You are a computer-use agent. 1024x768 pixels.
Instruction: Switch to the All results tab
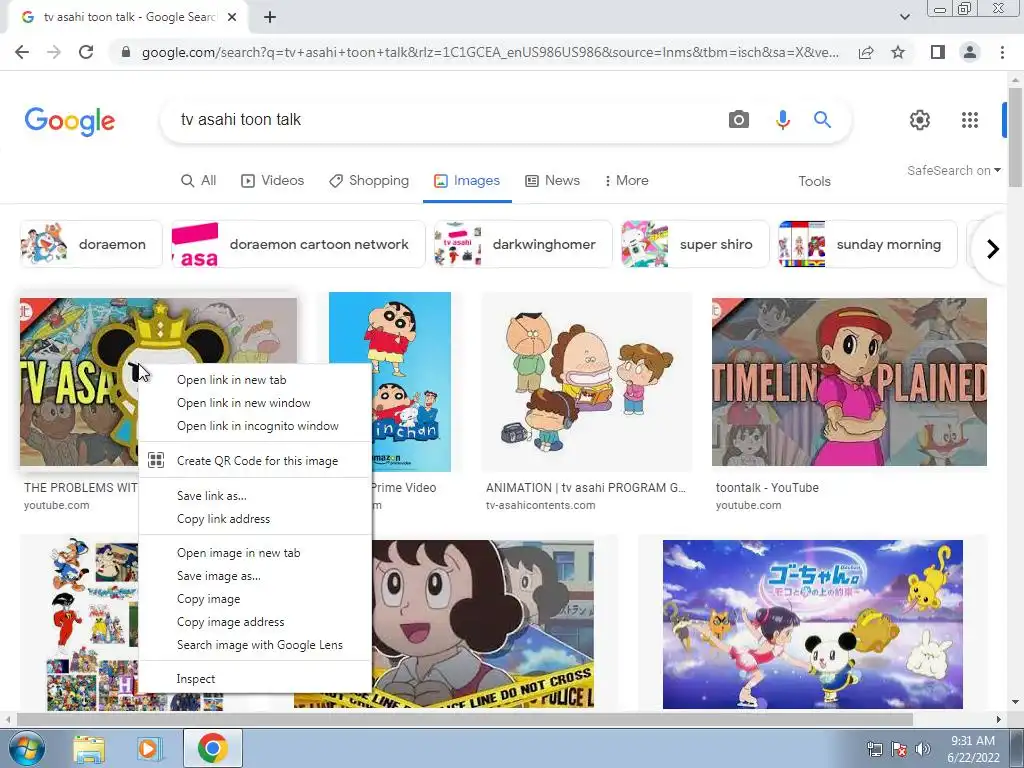[199, 180]
